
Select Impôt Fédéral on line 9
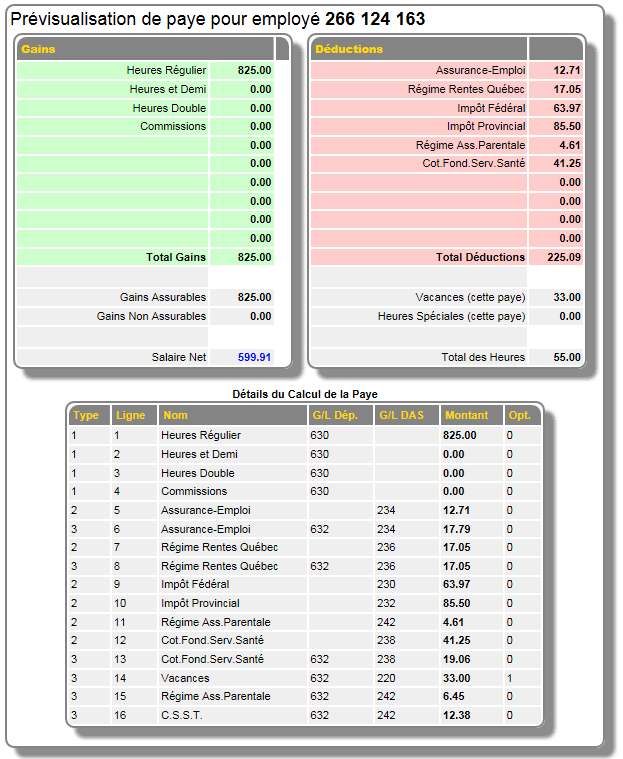click(x=195, y=584)
